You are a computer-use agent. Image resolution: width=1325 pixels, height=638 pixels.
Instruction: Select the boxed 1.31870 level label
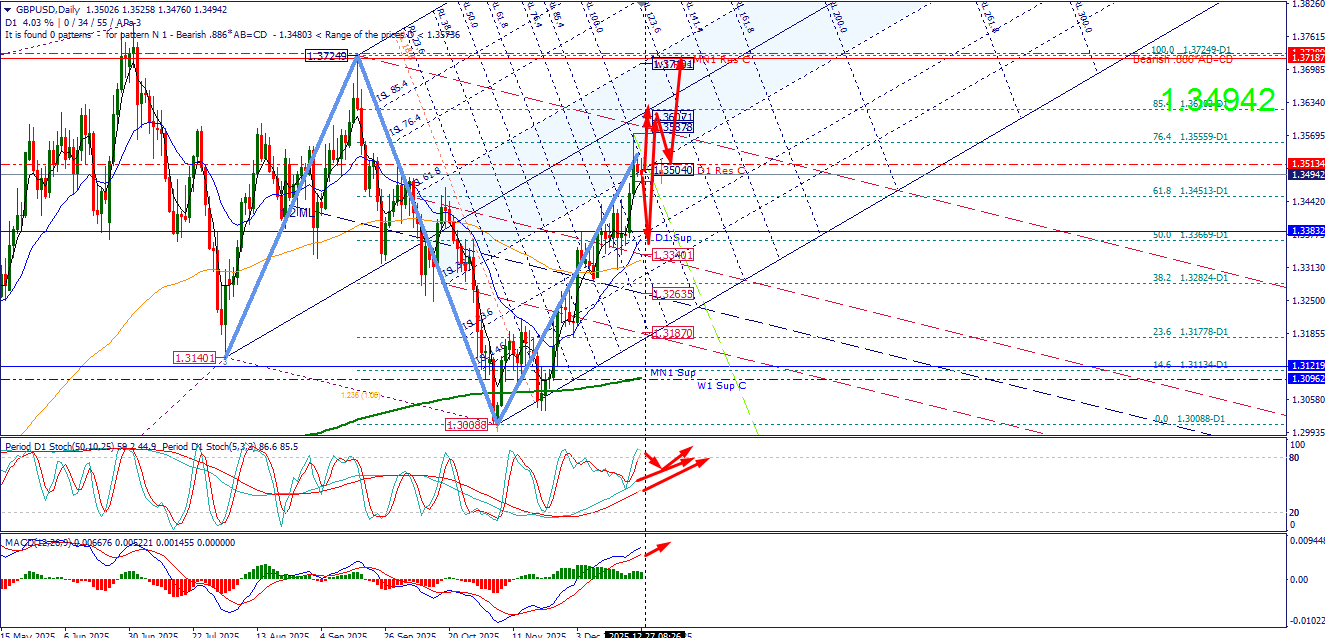pos(672,333)
